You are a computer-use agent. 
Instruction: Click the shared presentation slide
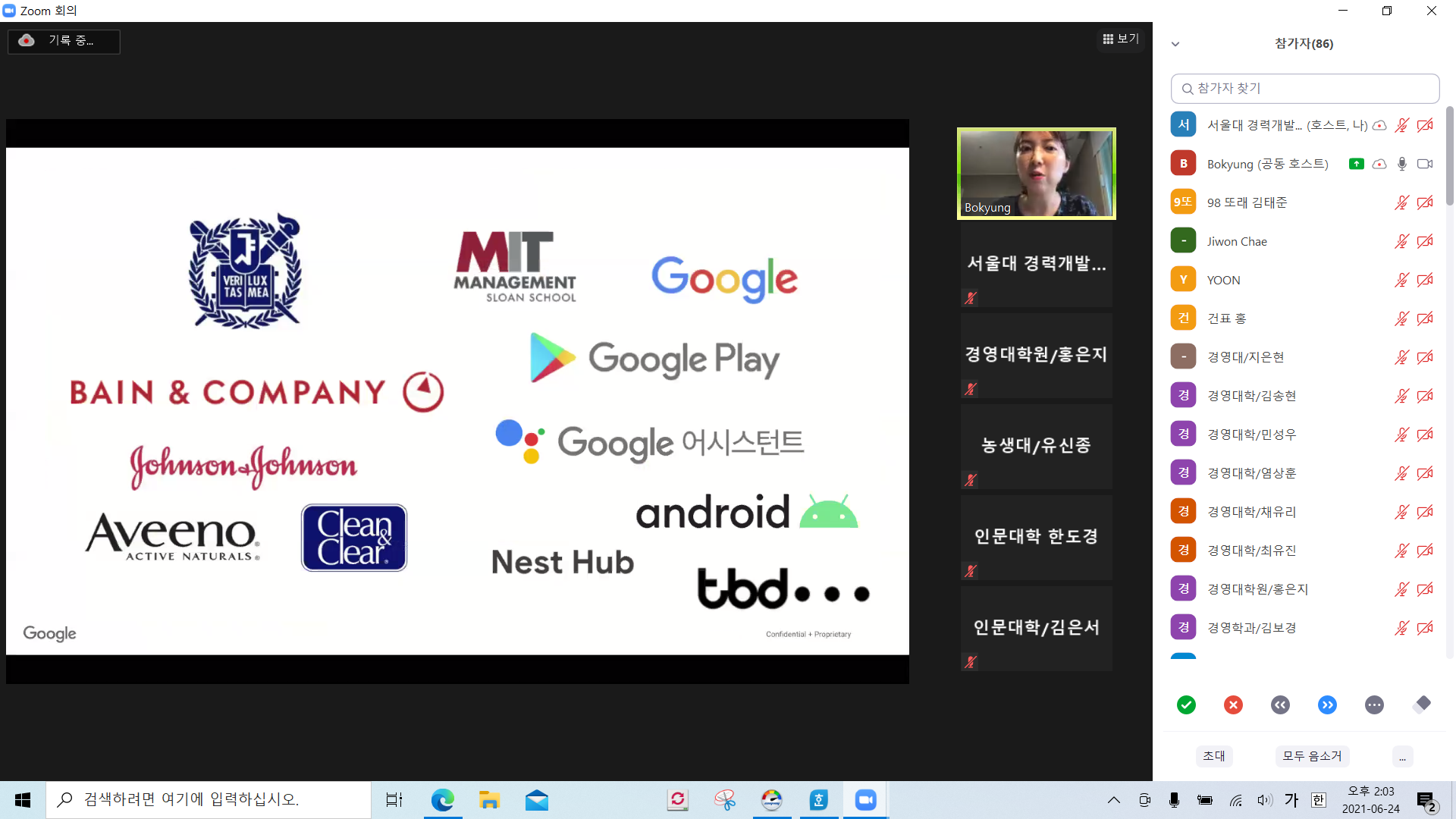[457, 401]
